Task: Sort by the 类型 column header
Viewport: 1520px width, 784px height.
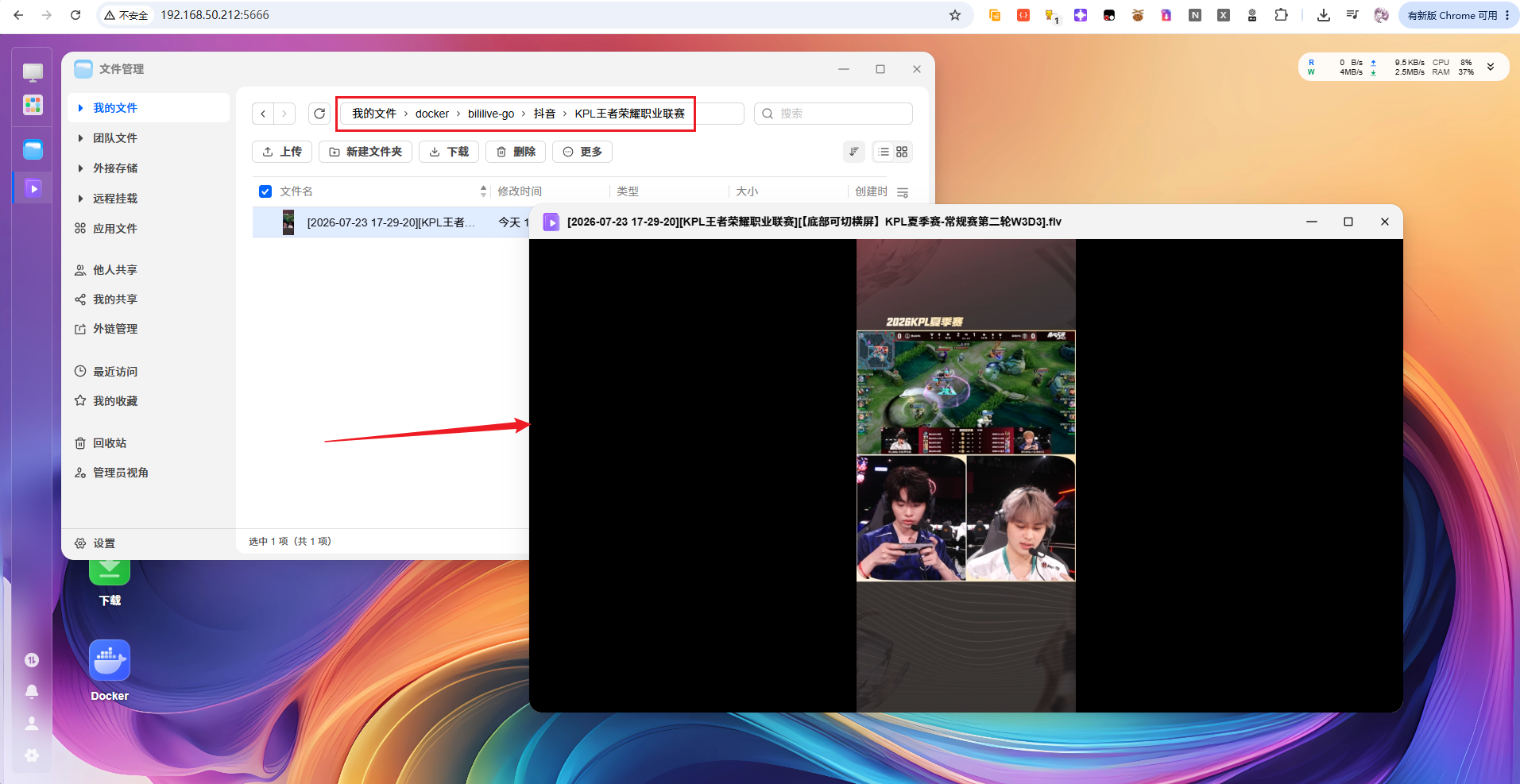Action: pos(628,191)
